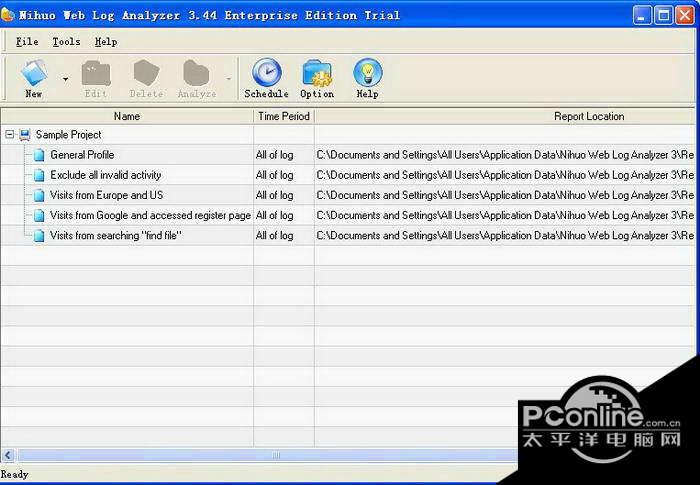The height and width of the screenshot is (485, 700).
Task: Open the Schedule clock tool
Action: pos(267,79)
